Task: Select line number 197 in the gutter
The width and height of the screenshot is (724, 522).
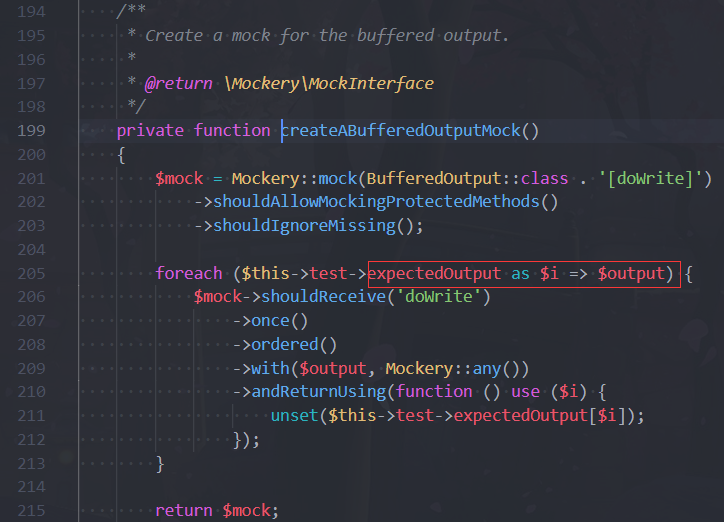Action: point(31,84)
